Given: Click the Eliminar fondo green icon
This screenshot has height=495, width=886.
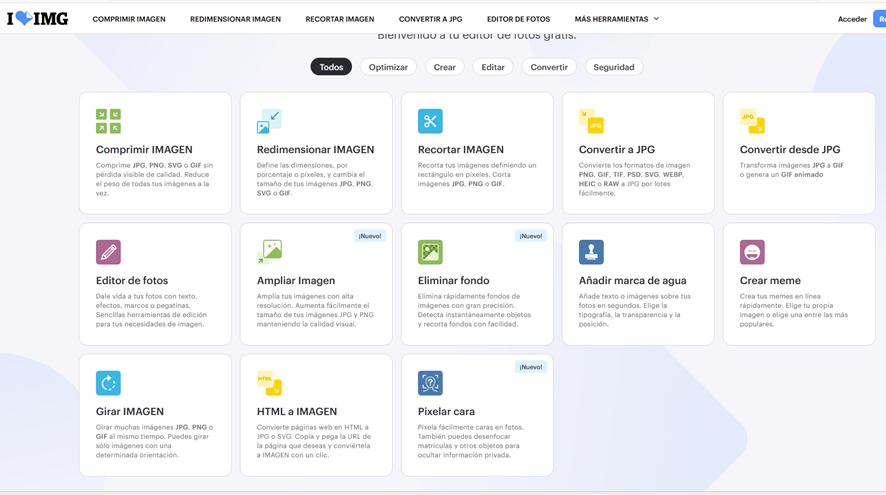Looking at the screenshot, I should pos(430,252).
